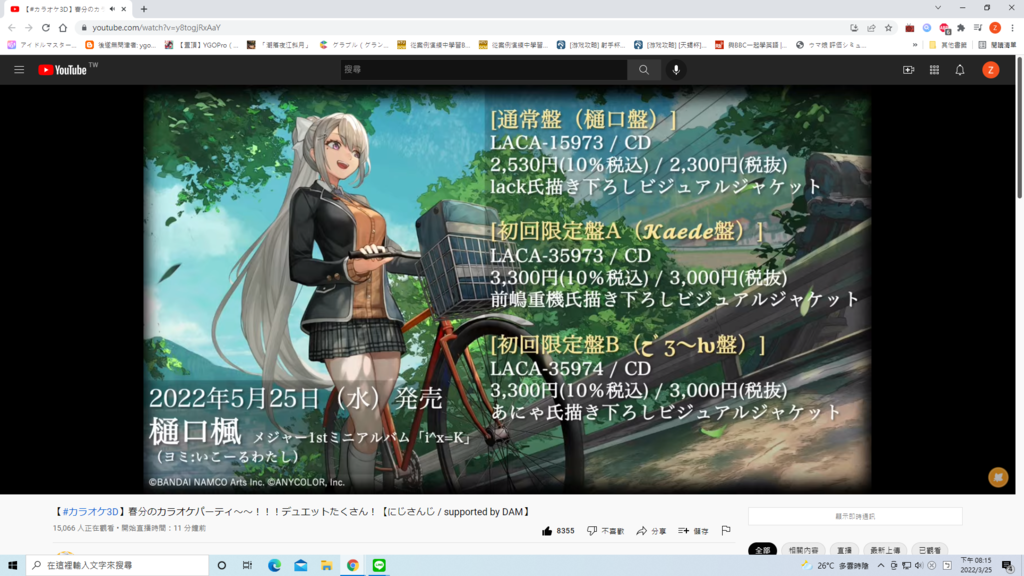Screen dimensions: 1024x576
Task: Open the YouTube apps grid
Action: click(x=935, y=70)
